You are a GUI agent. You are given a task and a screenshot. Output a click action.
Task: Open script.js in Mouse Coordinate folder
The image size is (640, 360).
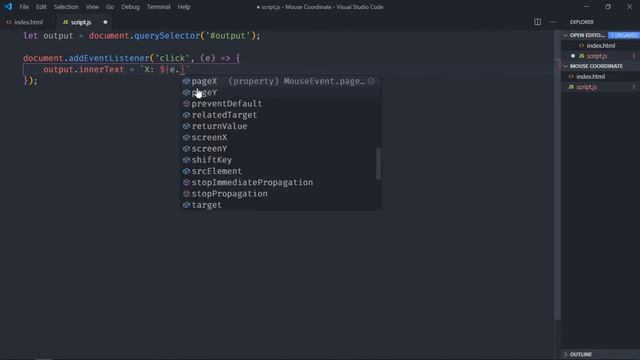click(x=587, y=87)
